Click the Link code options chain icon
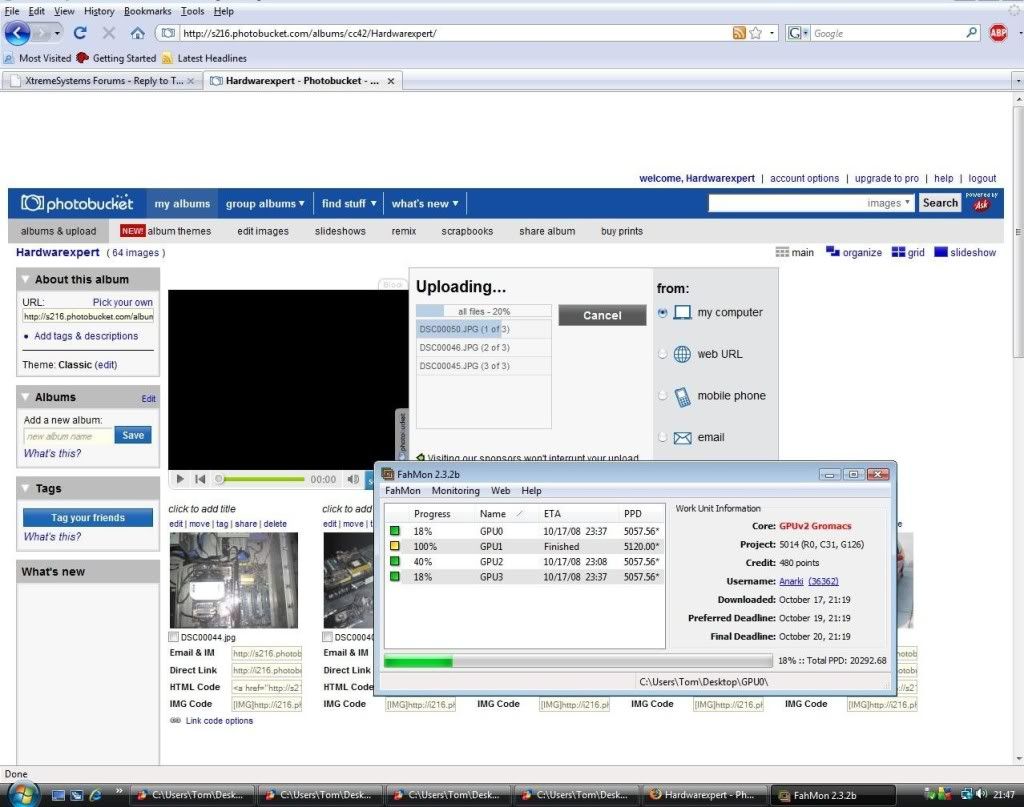 [175, 721]
